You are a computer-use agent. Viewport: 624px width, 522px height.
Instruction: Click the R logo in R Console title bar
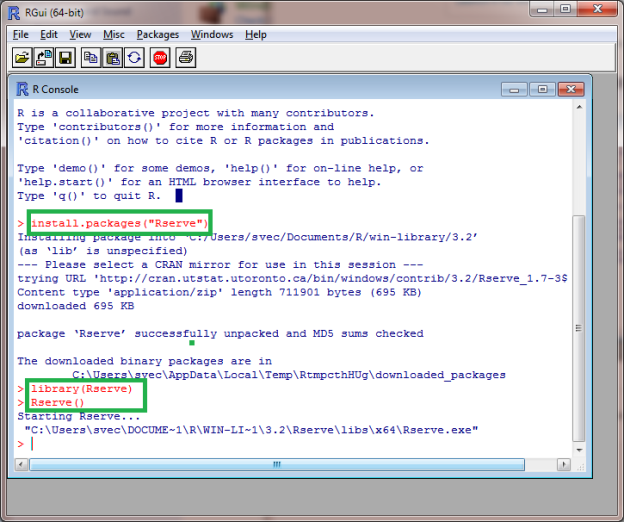pyautogui.click(x=23, y=89)
